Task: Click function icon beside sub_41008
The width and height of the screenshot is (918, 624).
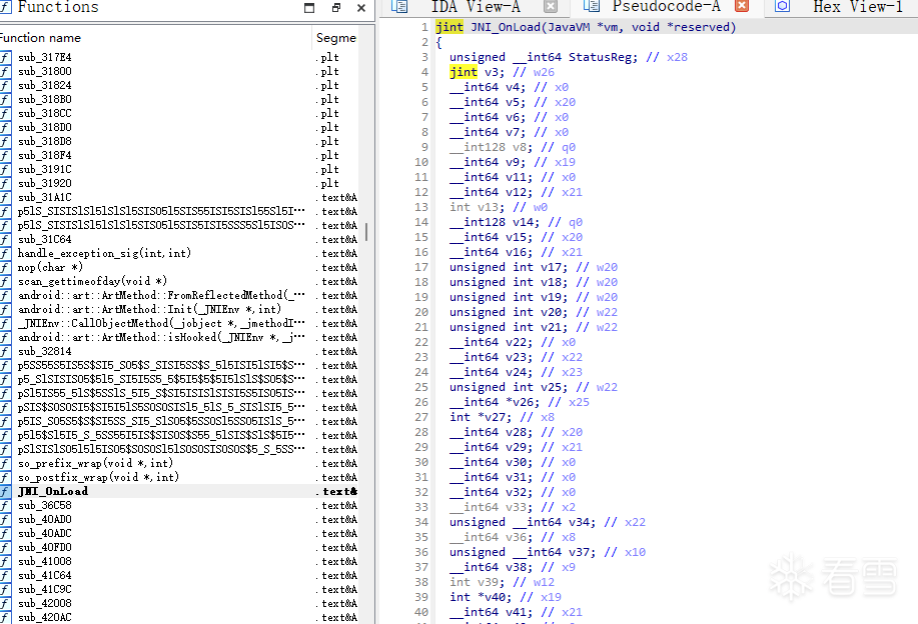Action: coord(5,561)
